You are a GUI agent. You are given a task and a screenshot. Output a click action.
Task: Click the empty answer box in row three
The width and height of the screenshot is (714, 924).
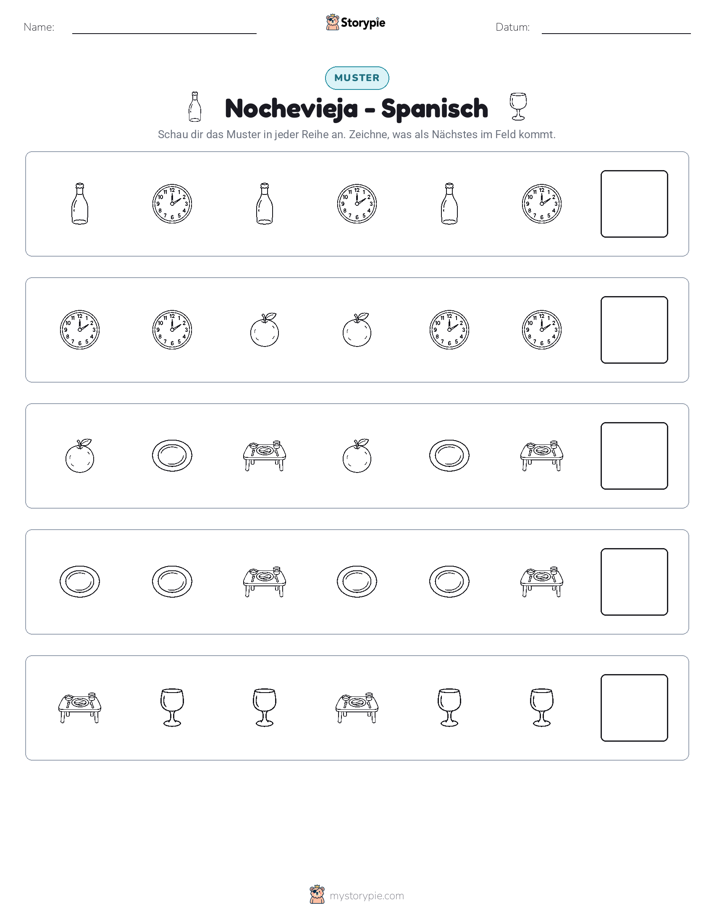(634, 456)
